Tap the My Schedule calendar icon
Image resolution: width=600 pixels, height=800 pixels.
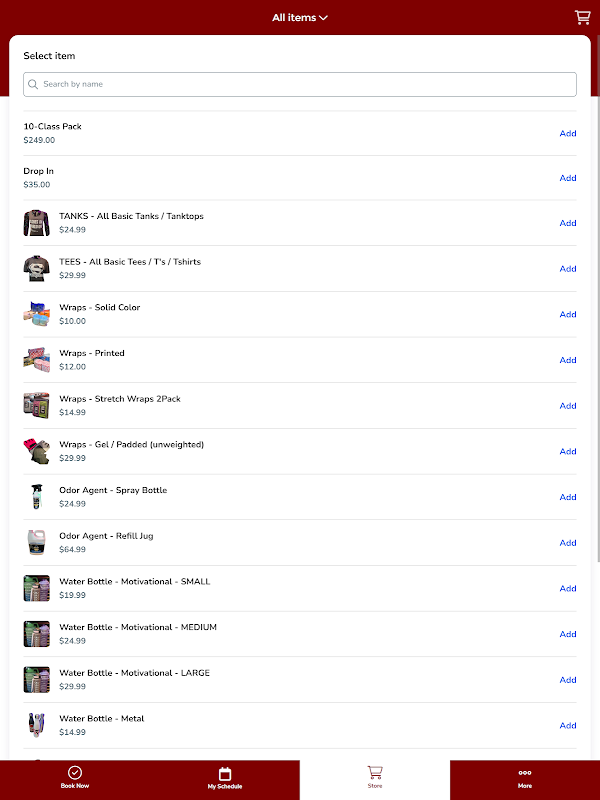[225, 773]
